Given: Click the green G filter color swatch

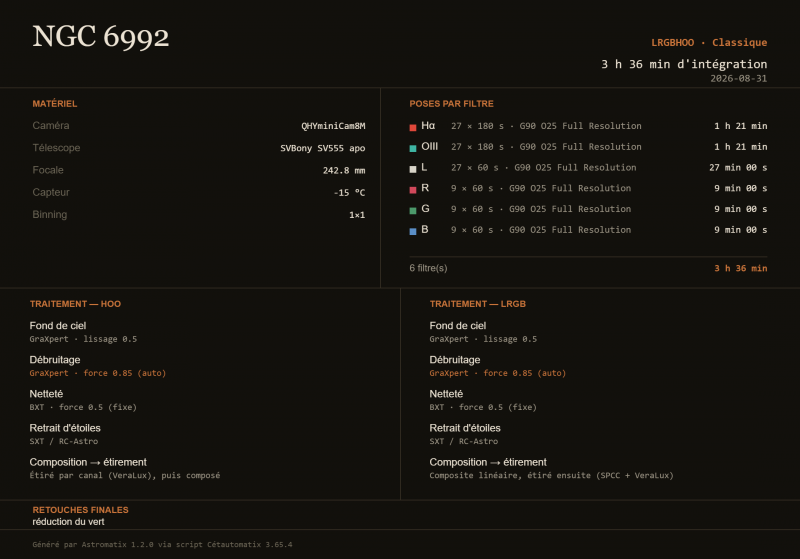Looking at the screenshot, I should click(x=413, y=211).
